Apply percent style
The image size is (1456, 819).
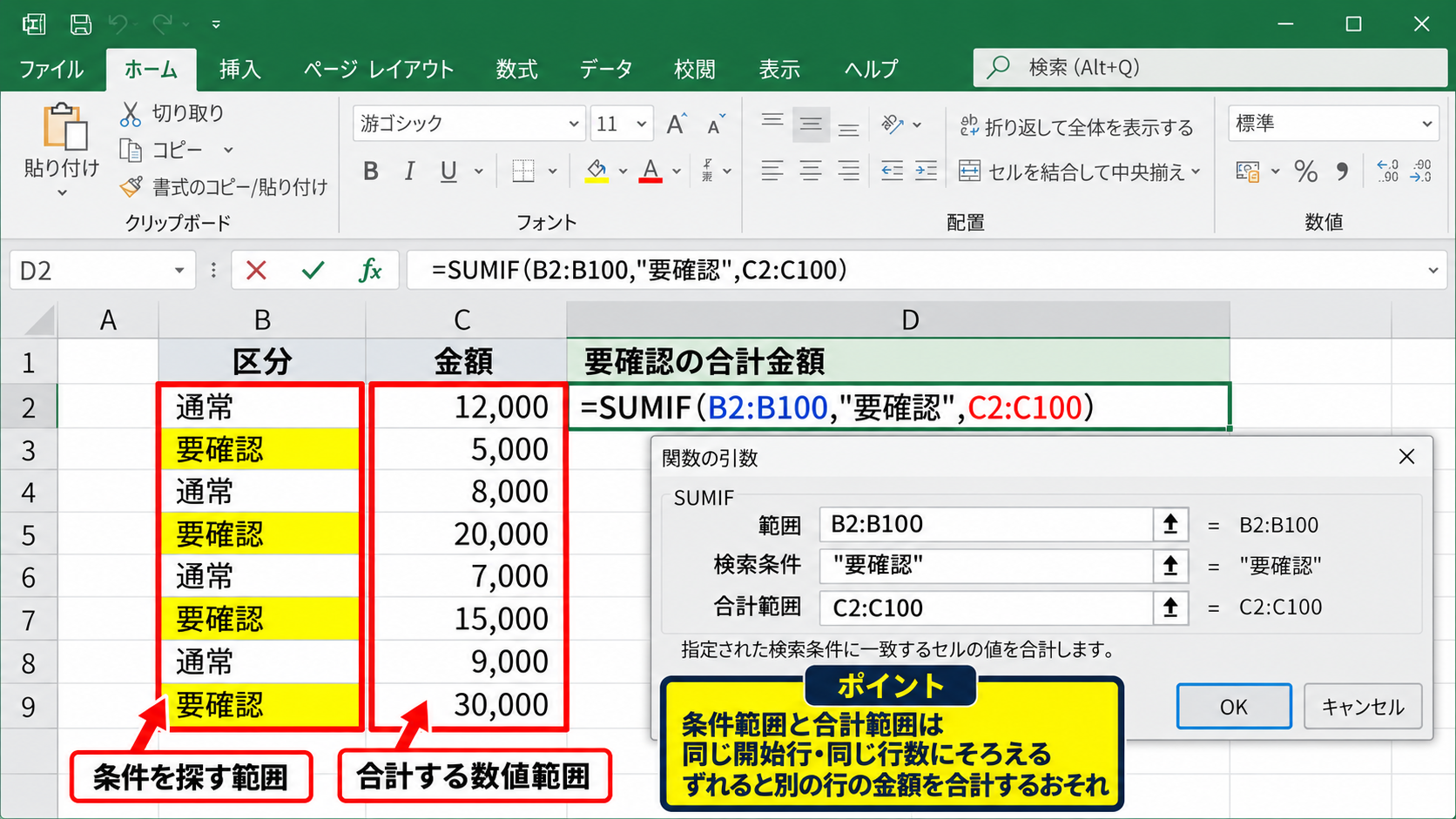(1305, 171)
